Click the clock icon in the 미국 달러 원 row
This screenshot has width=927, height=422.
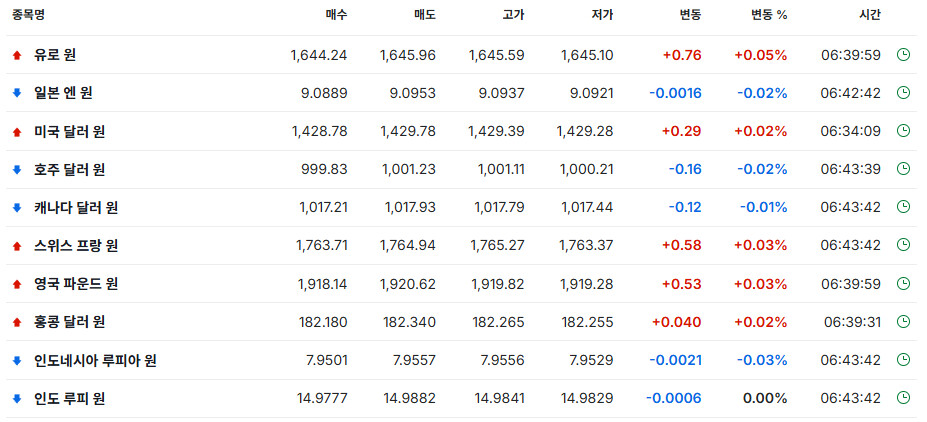click(903, 131)
